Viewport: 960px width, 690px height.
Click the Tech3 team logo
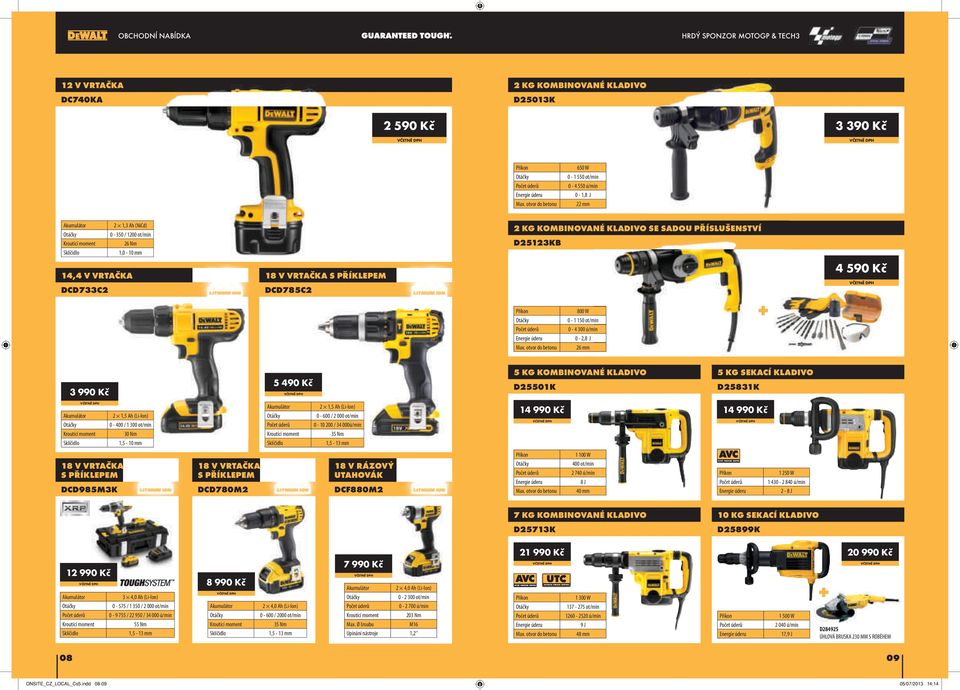[x=873, y=36]
